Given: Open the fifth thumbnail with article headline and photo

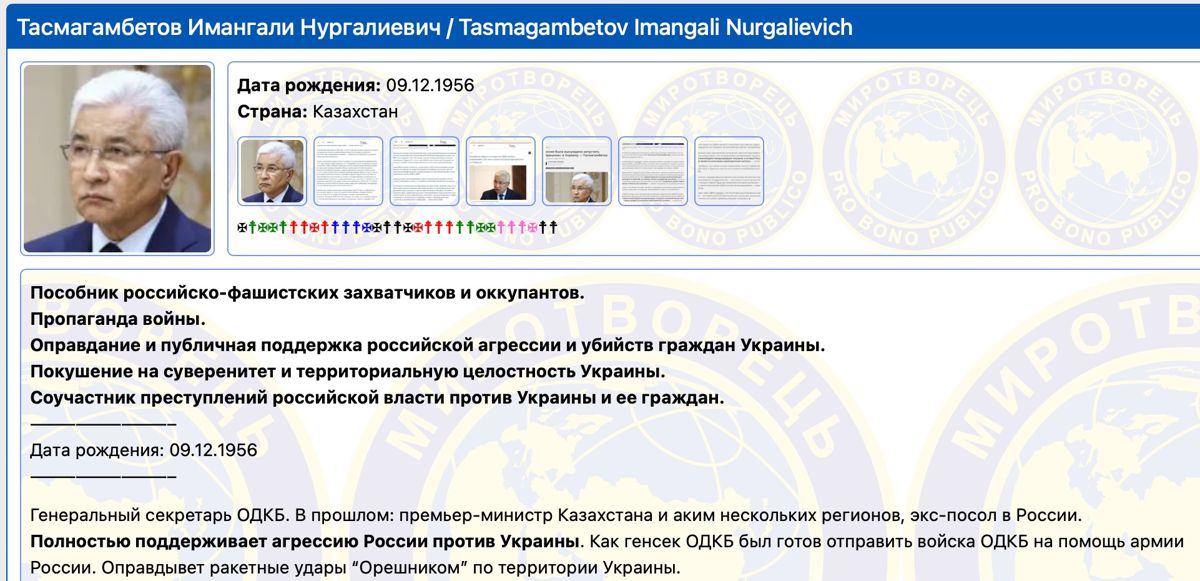Looking at the screenshot, I should coord(576,171).
